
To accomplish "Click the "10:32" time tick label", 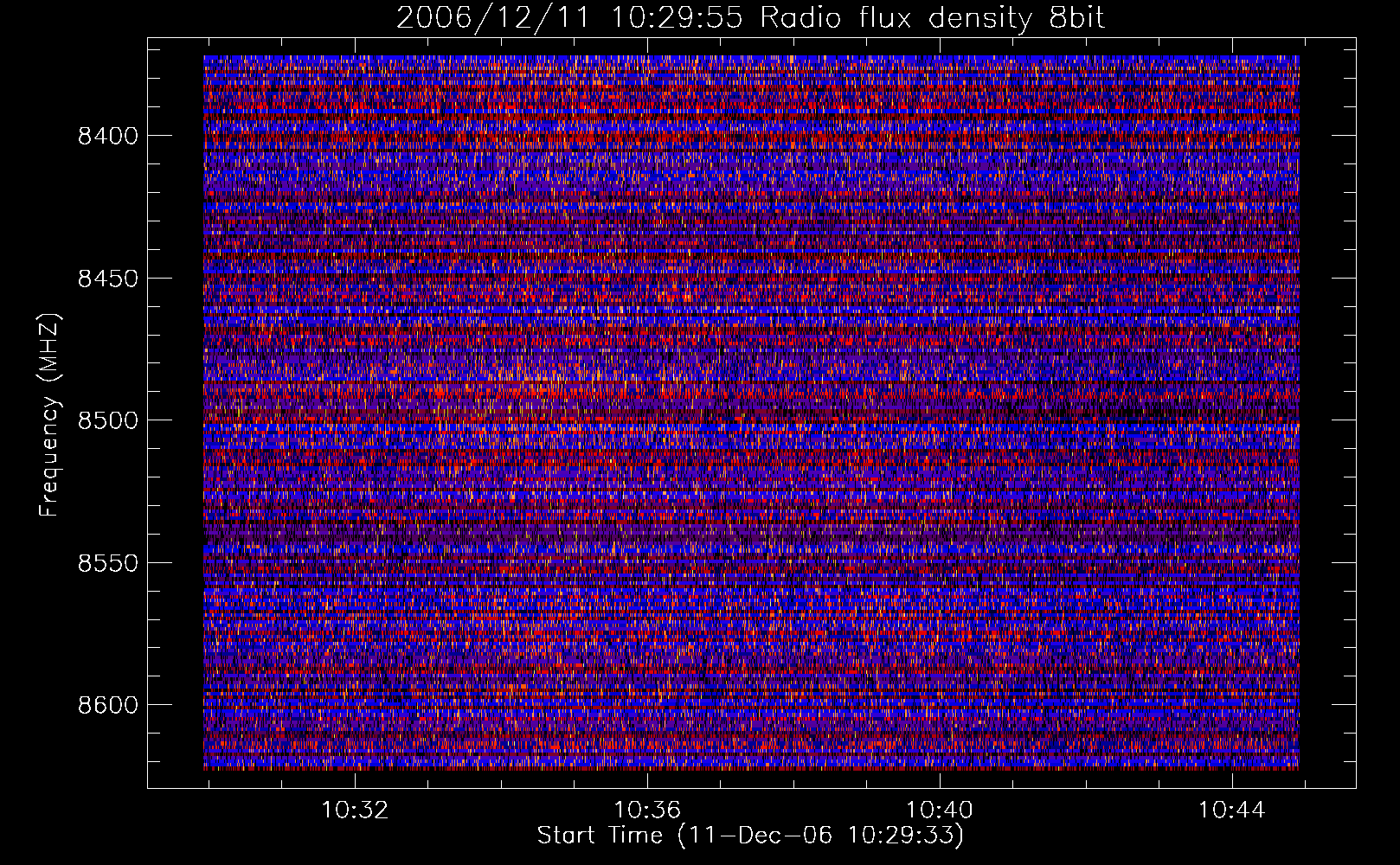I will [x=355, y=811].
